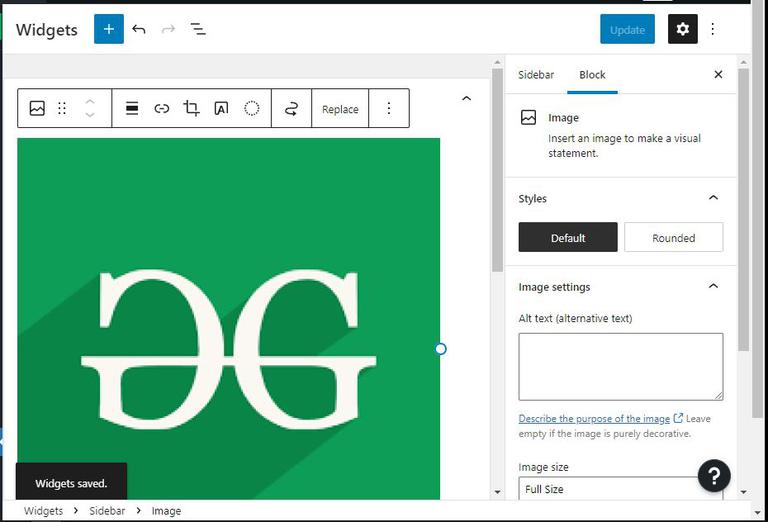Select the Rounded image style
This screenshot has width=768, height=522.
click(673, 237)
